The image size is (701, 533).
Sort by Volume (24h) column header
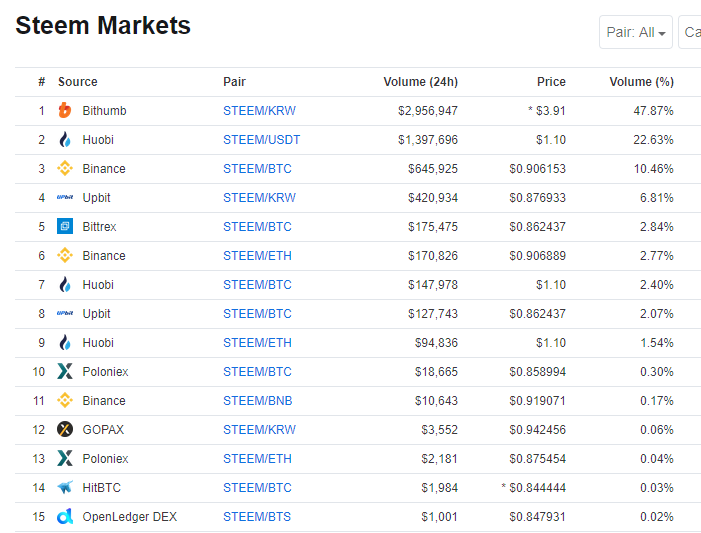click(x=420, y=82)
